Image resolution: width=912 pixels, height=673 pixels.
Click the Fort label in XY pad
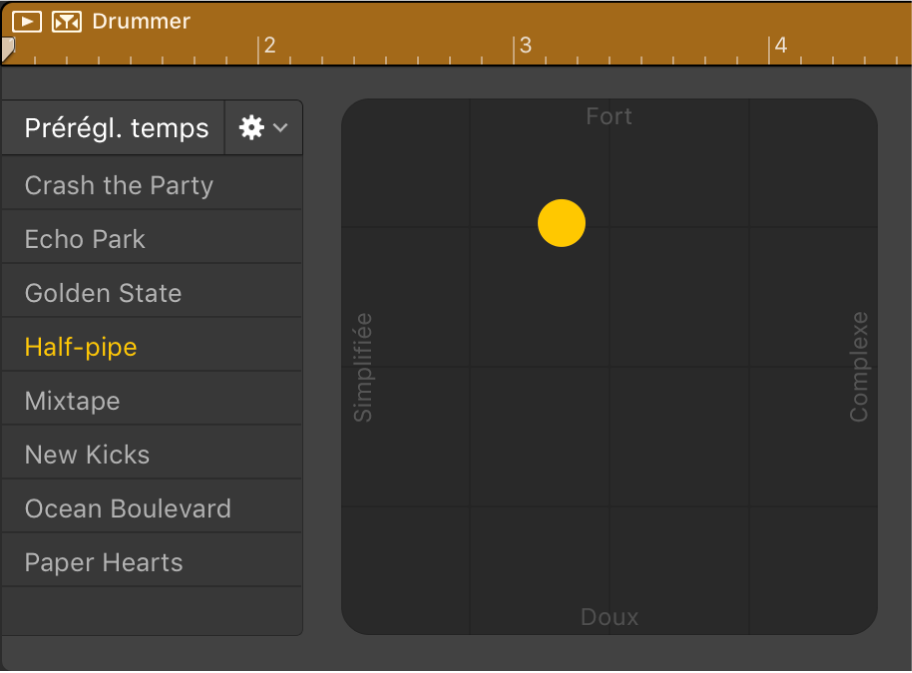click(x=609, y=117)
